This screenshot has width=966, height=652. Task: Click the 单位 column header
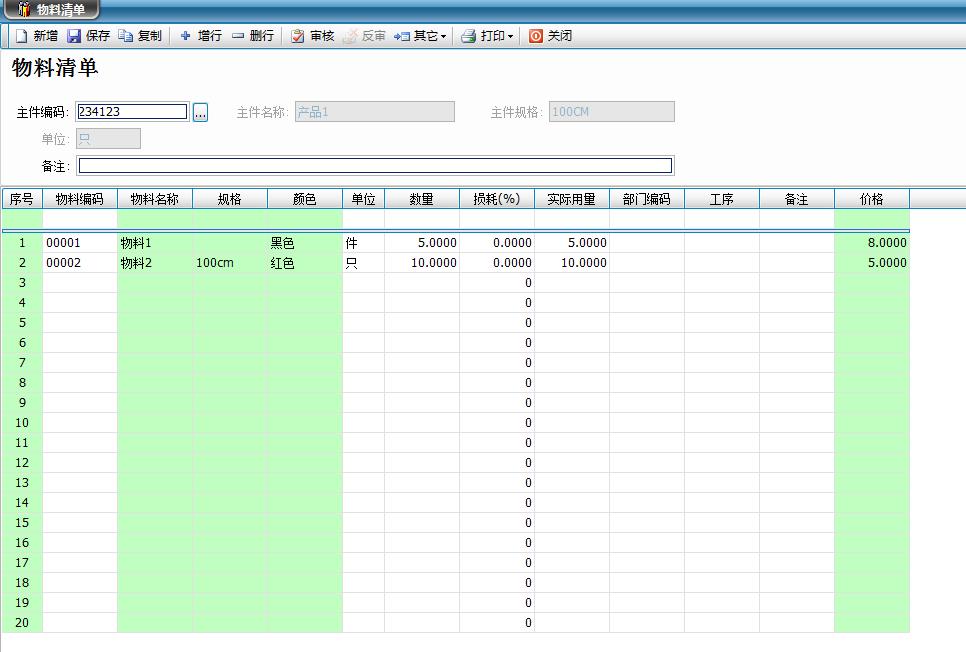[x=363, y=199]
